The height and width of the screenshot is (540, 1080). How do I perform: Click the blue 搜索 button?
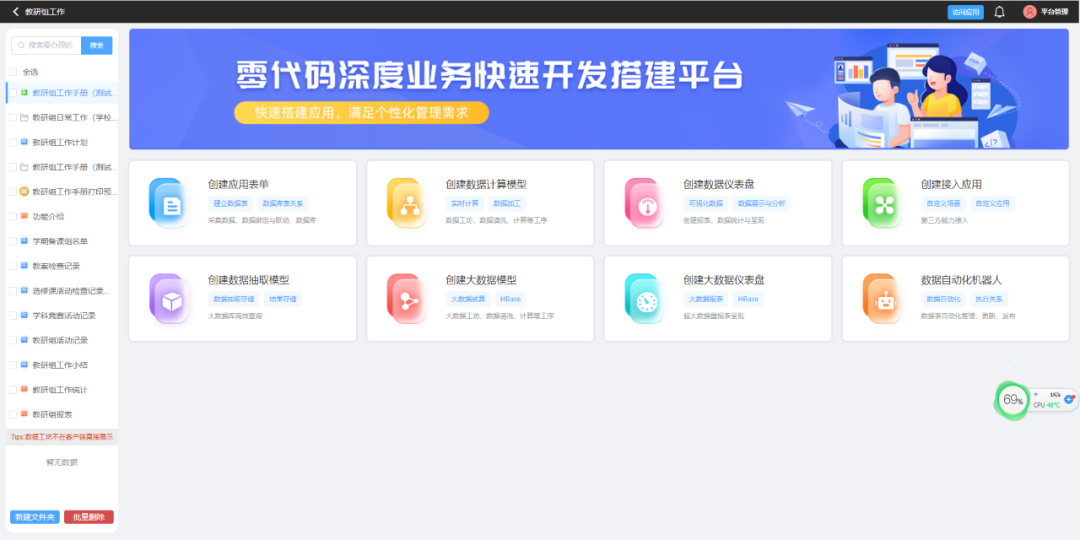point(96,45)
